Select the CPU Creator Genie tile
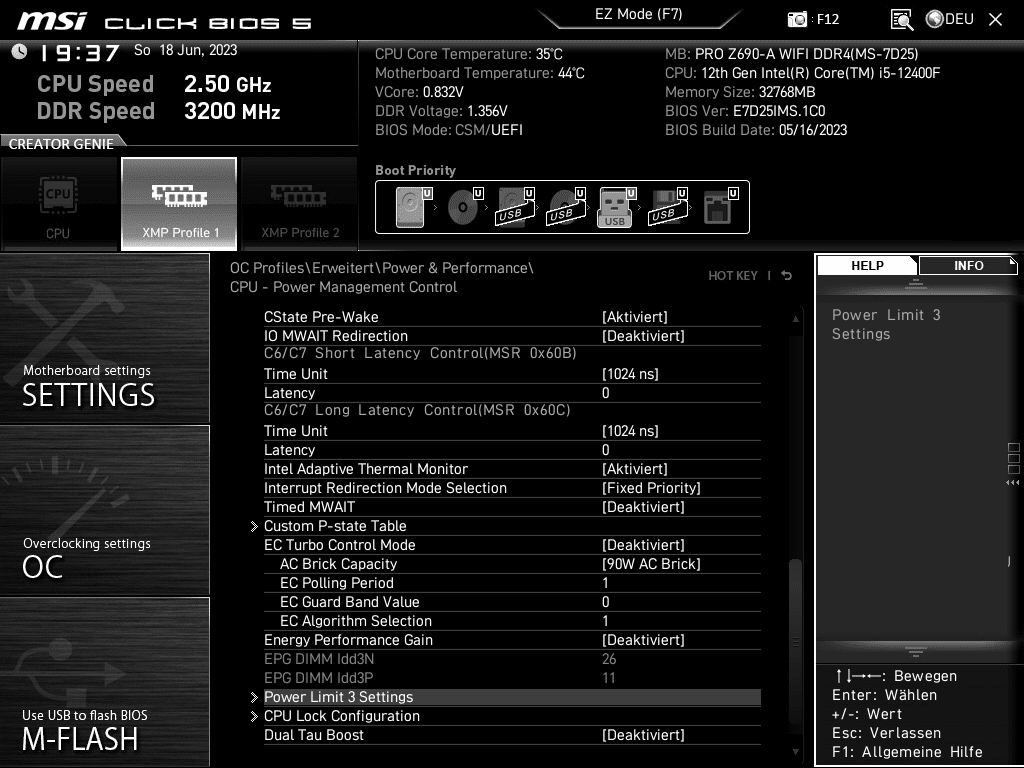 [x=59, y=204]
